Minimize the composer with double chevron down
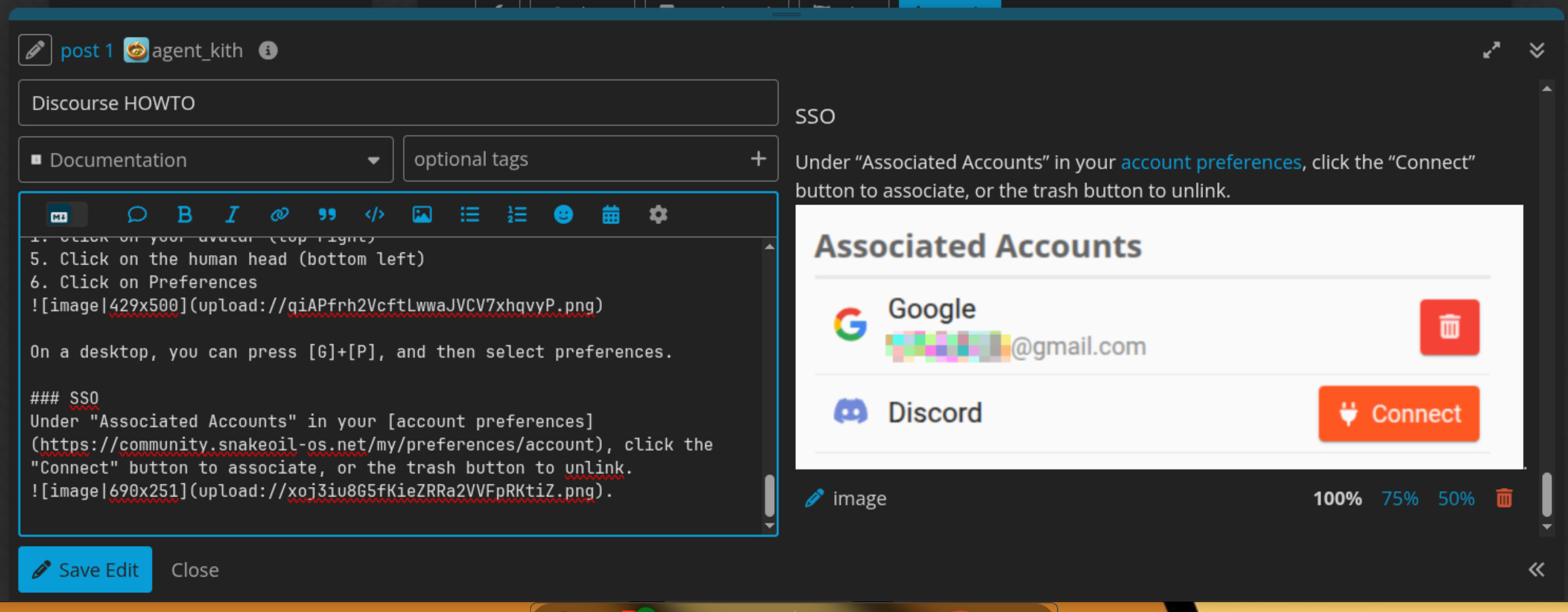Viewport: 1568px width, 612px height. [1537, 51]
